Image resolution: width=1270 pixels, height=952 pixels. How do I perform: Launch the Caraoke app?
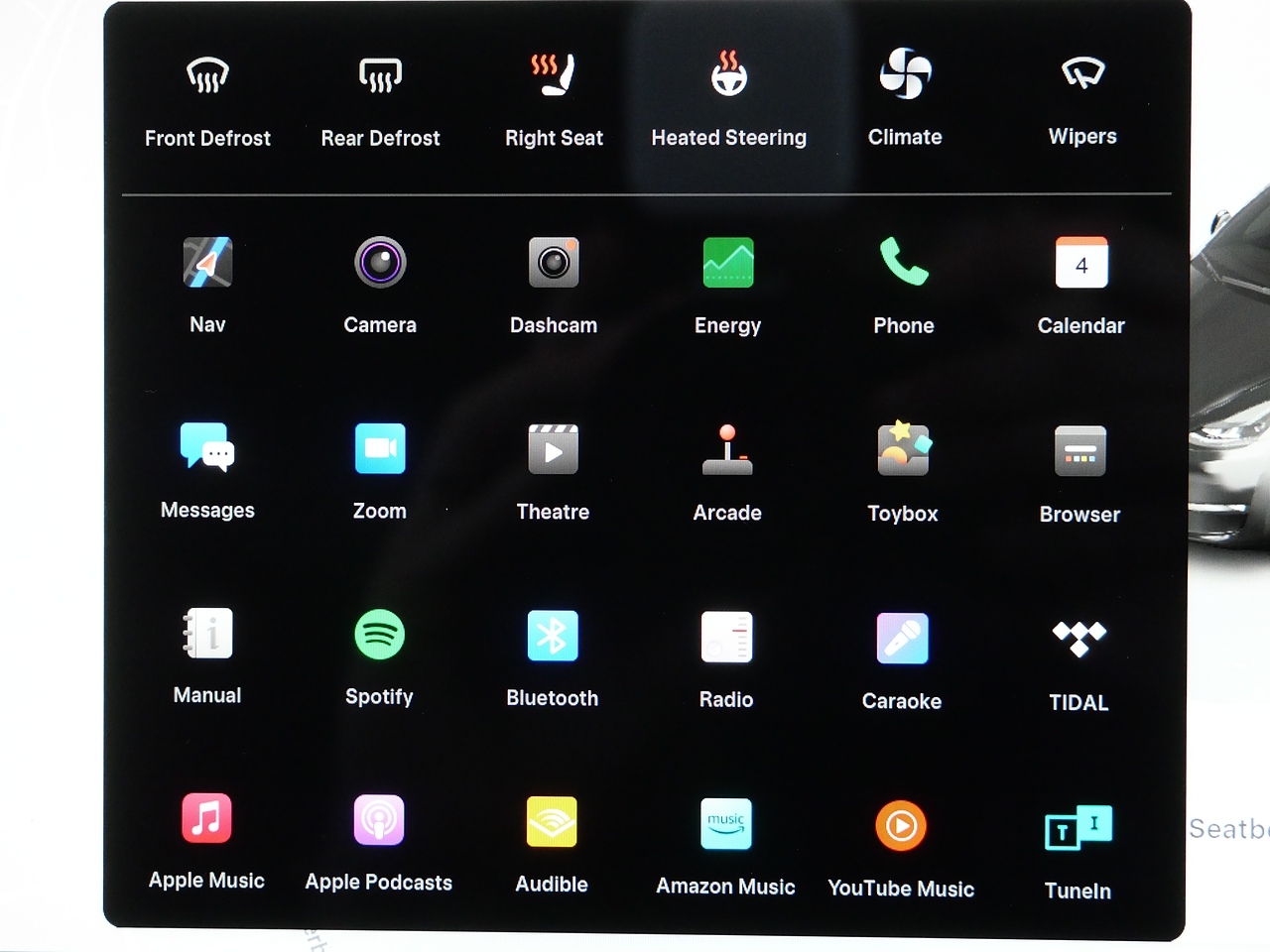[x=902, y=639]
